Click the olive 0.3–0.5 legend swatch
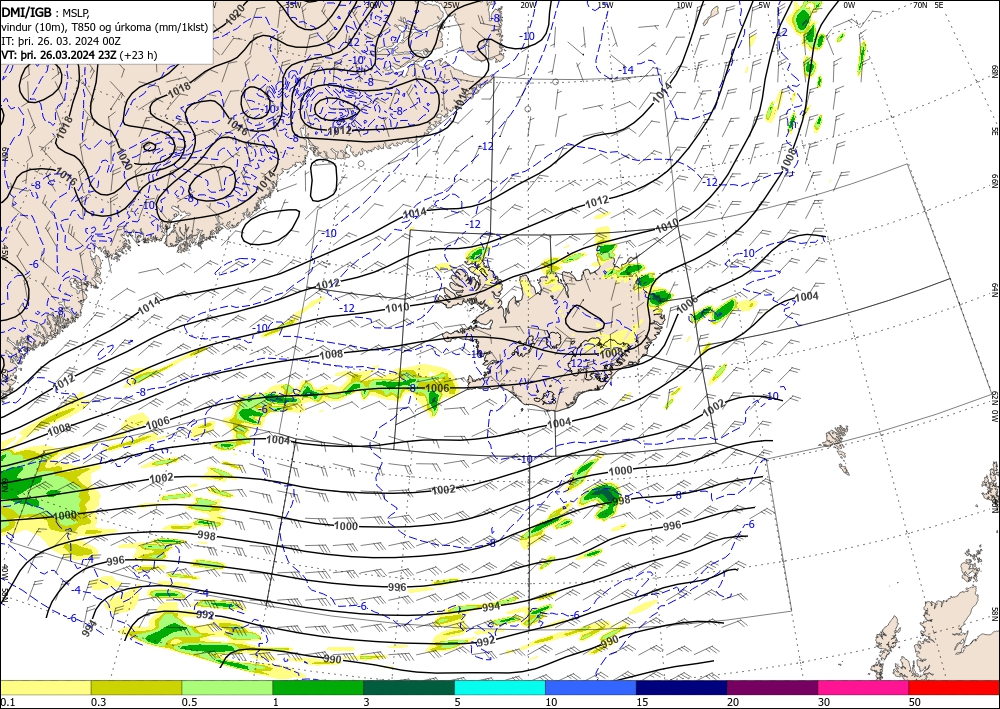1000x709 pixels. coord(136,687)
